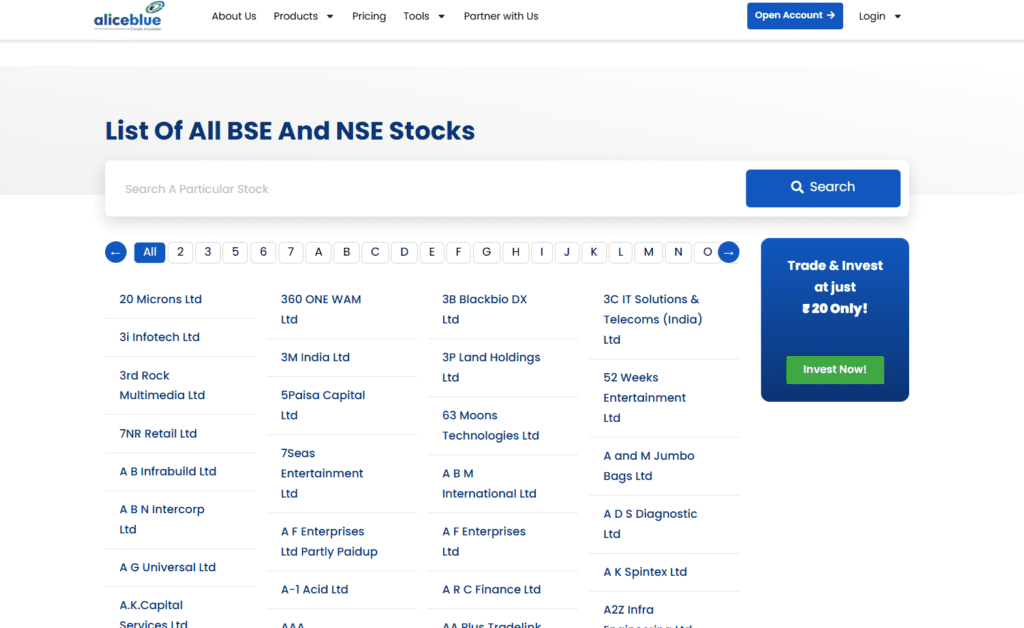The image size is (1024, 628).
Task: Expand the Tools dropdown menu
Action: 424,16
